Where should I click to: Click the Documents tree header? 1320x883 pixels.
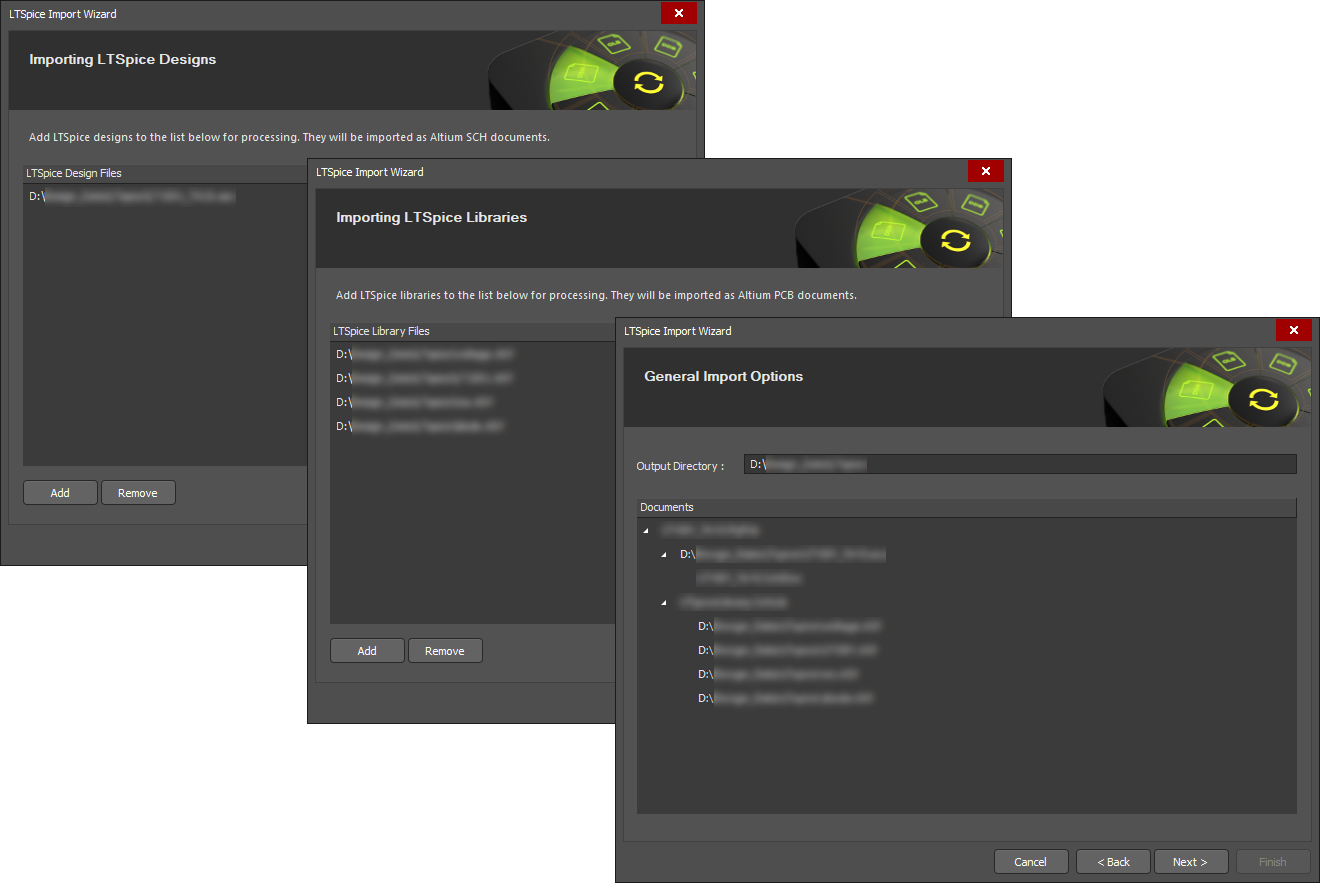coord(966,507)
